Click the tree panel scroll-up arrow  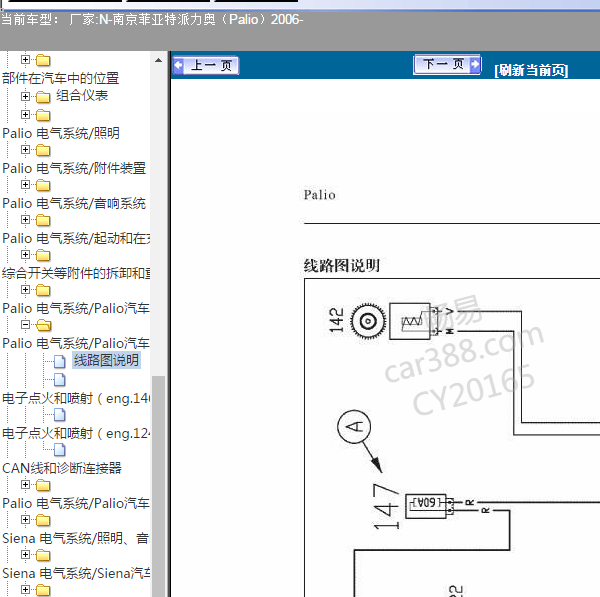pyautogui.click(x=158, y=60)
